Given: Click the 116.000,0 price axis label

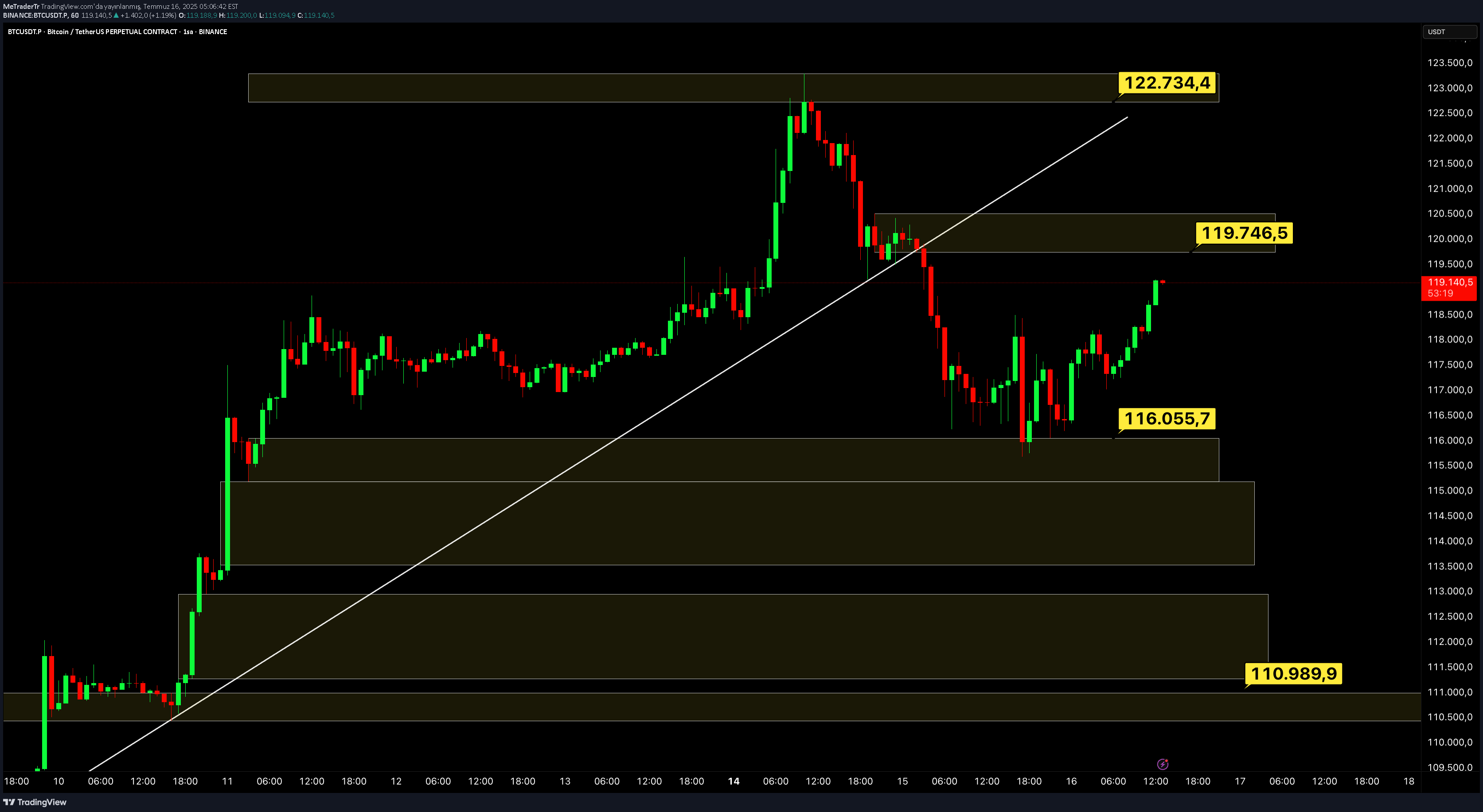Looking at the screenshot, I should (1450, 440).
